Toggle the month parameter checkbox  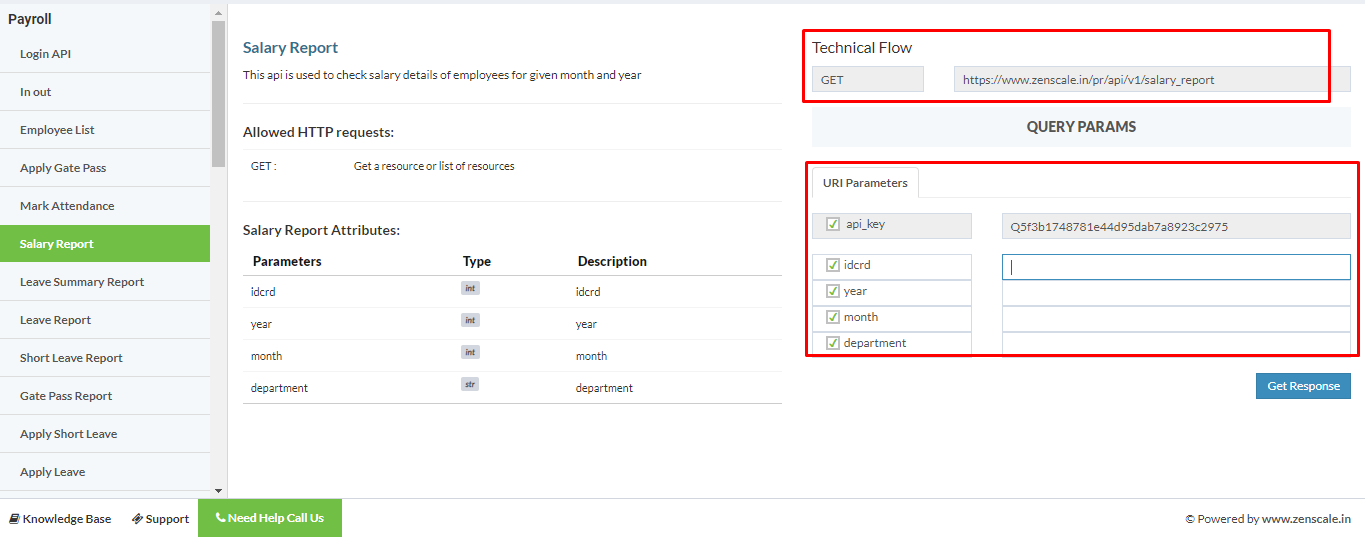pos(833,318)
